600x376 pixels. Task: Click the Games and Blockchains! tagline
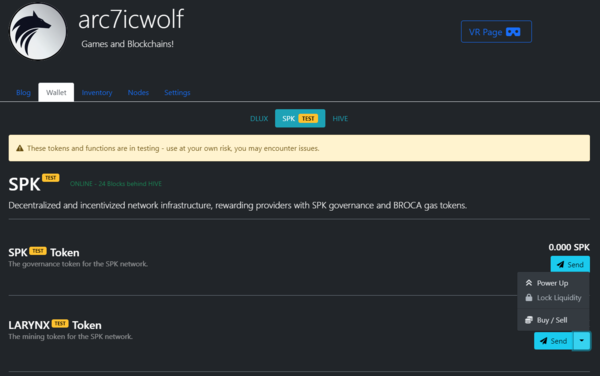tap(127, 44)
